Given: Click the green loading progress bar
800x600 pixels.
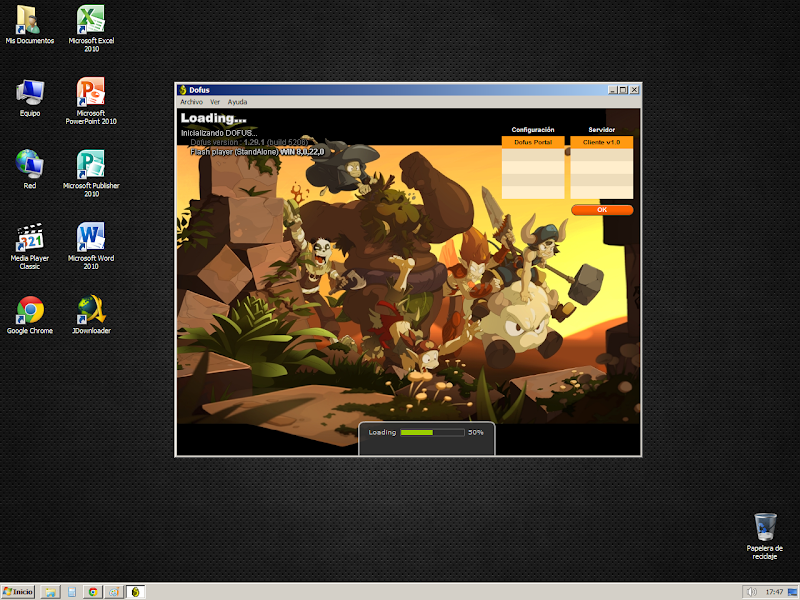Looking at the screenshot, I should coord(432,433).
